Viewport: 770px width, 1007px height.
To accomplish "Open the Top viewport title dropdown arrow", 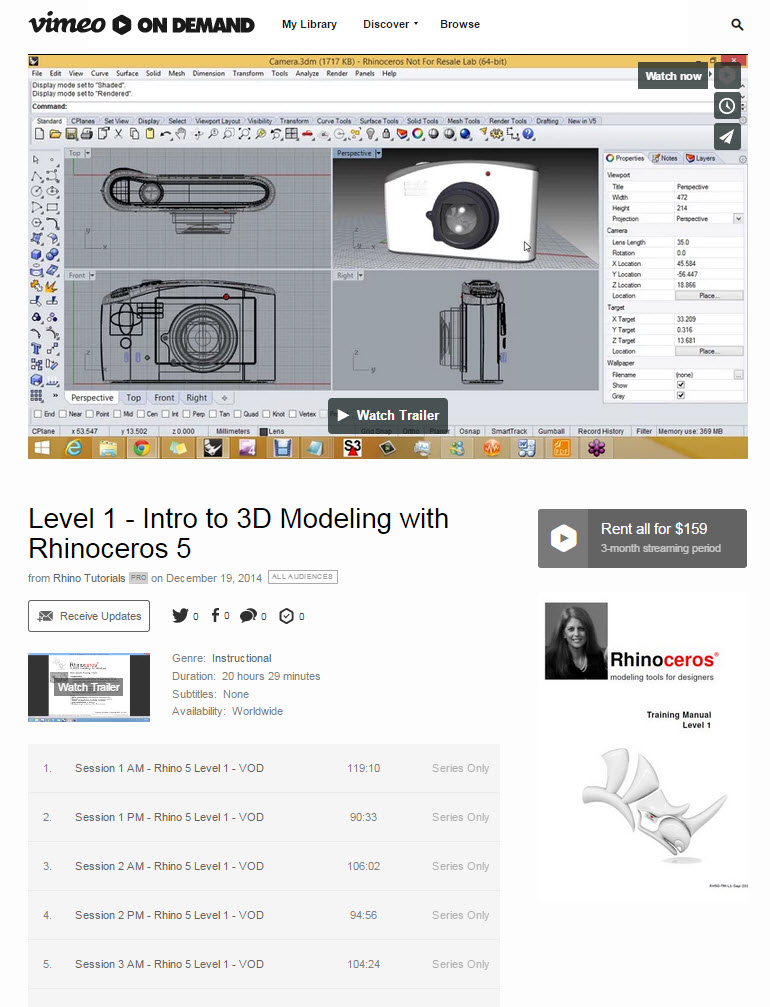I will (87, 153).
